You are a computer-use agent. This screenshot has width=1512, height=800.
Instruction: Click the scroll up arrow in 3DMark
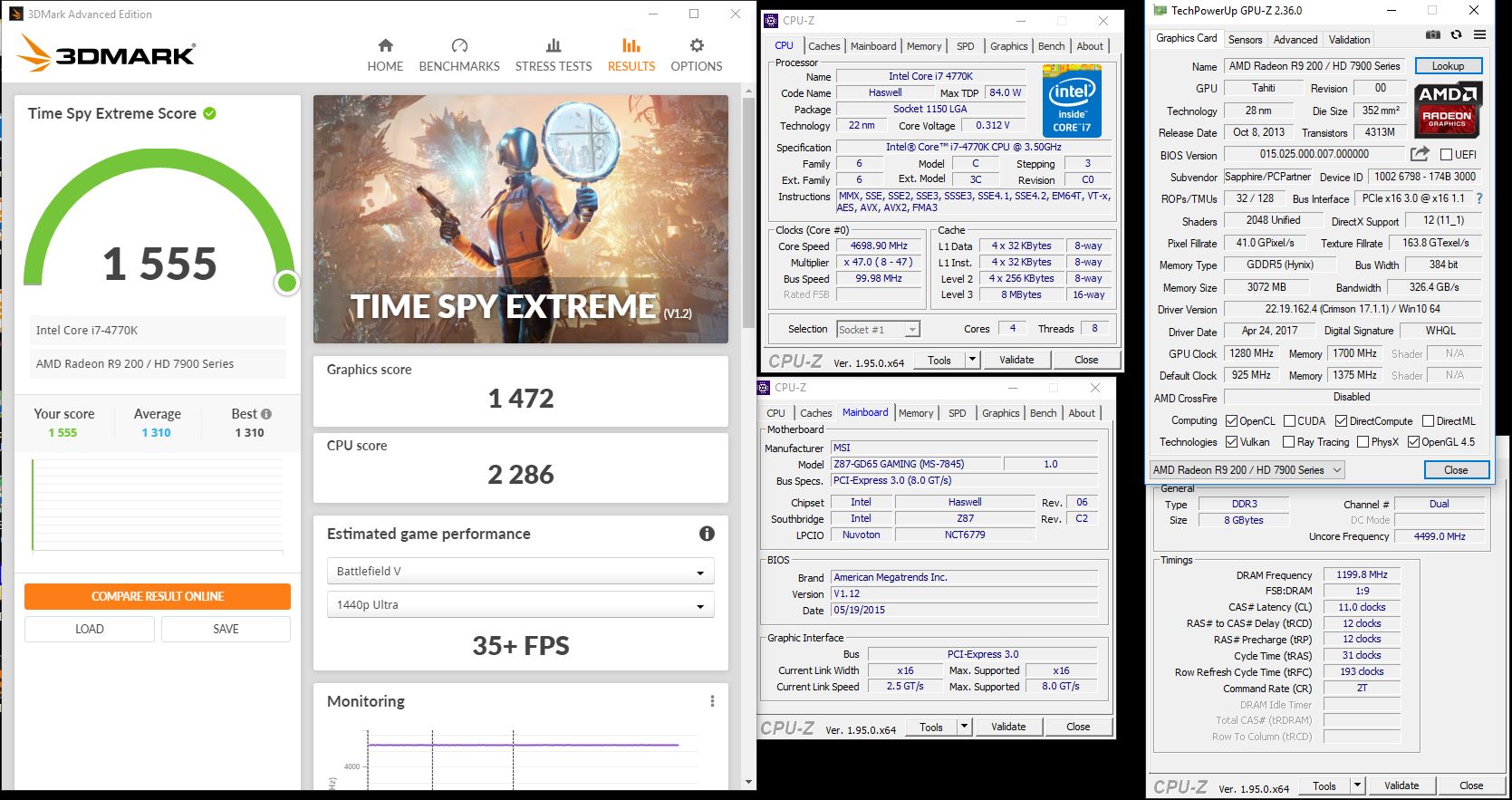click(x=748, y=91)
